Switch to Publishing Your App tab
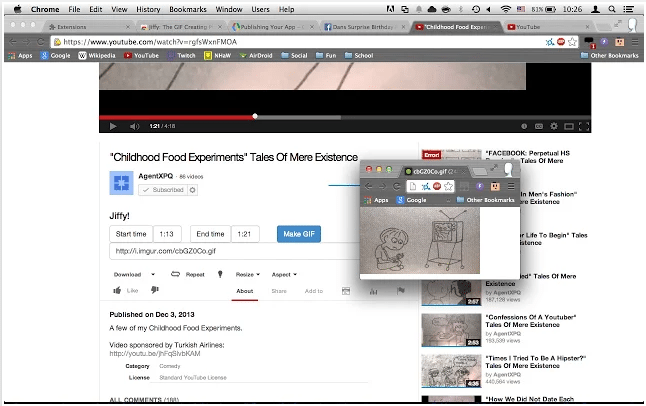The image size is (646, 406). point(272,27)
